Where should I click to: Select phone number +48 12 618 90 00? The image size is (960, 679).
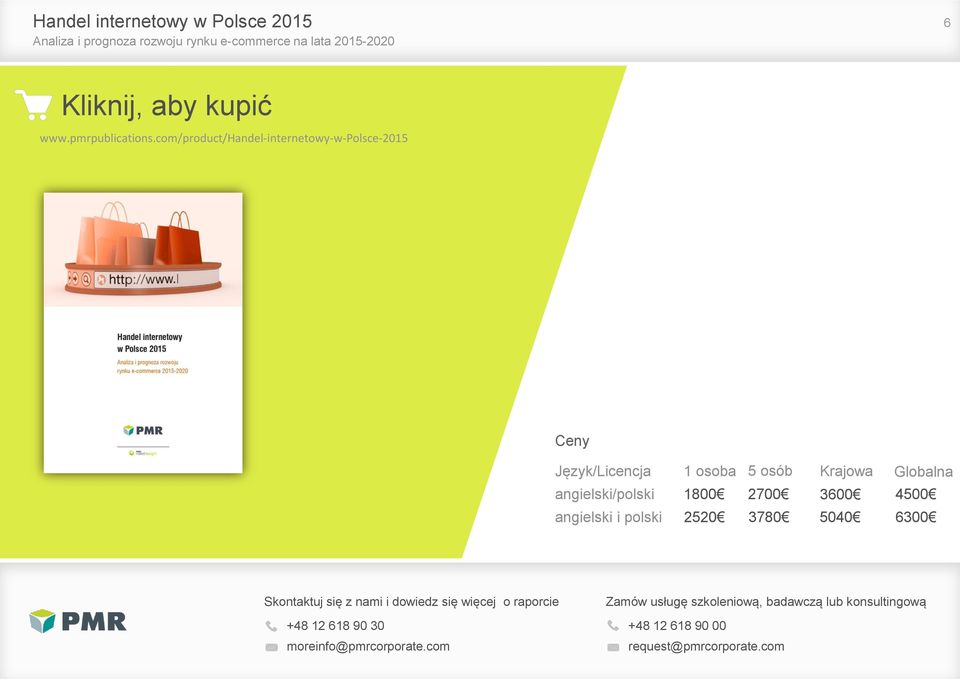677,626
